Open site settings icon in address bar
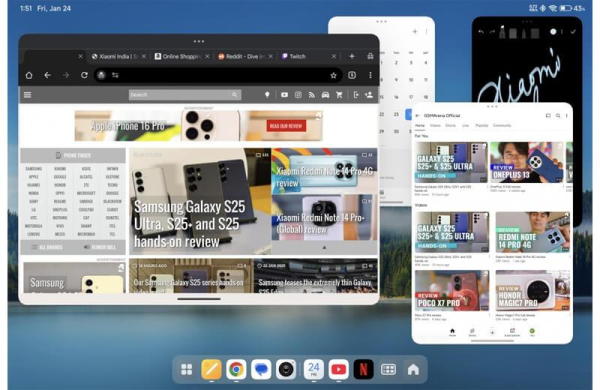Screen dimensions: 600x390 point(115,75)
